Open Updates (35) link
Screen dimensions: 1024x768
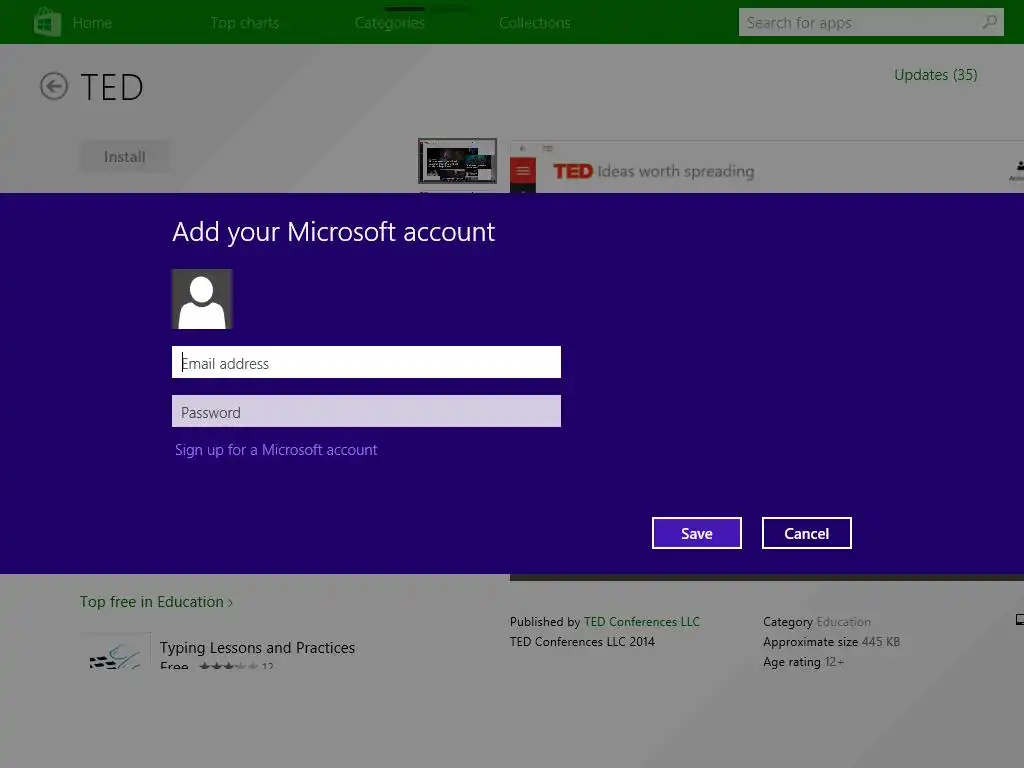tap(935, 75)
